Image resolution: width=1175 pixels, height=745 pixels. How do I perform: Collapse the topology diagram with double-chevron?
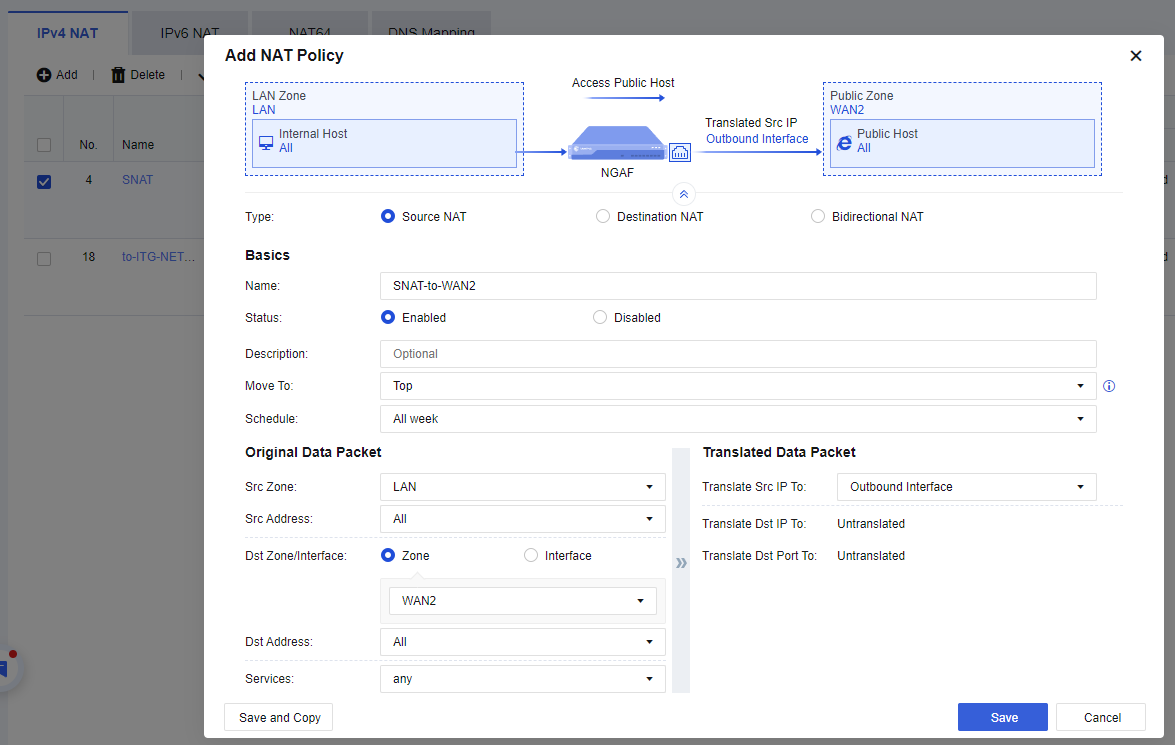(684, 194)
